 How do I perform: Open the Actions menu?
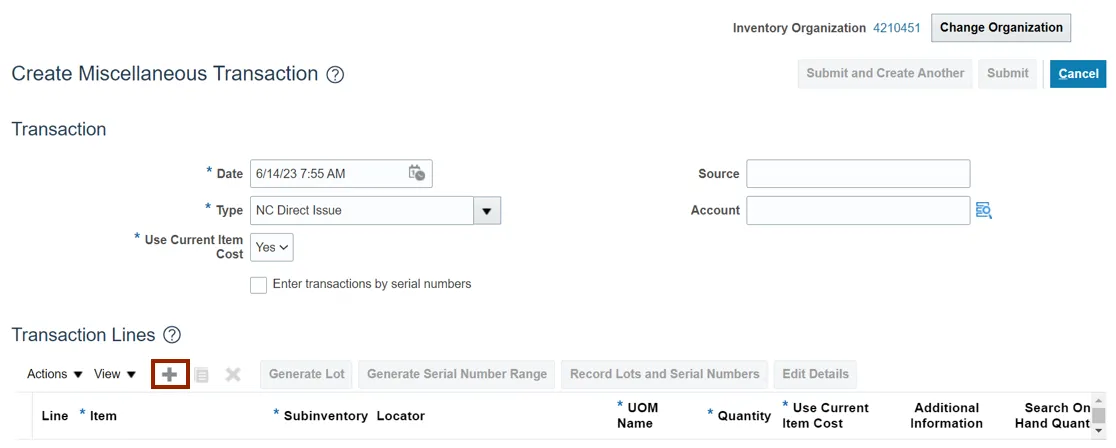(x=55, y=374)
